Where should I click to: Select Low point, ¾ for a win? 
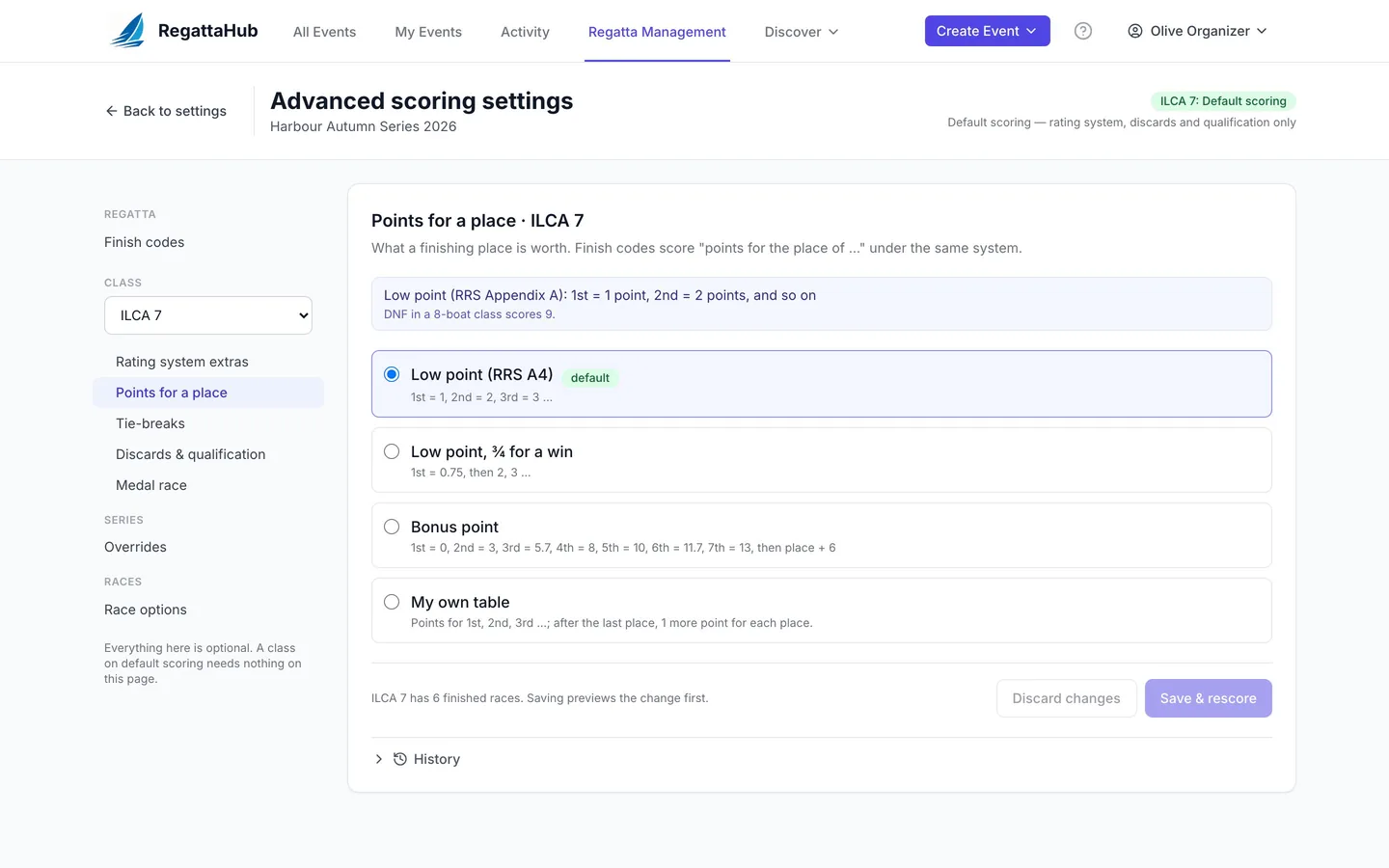(x=392, y=451)
